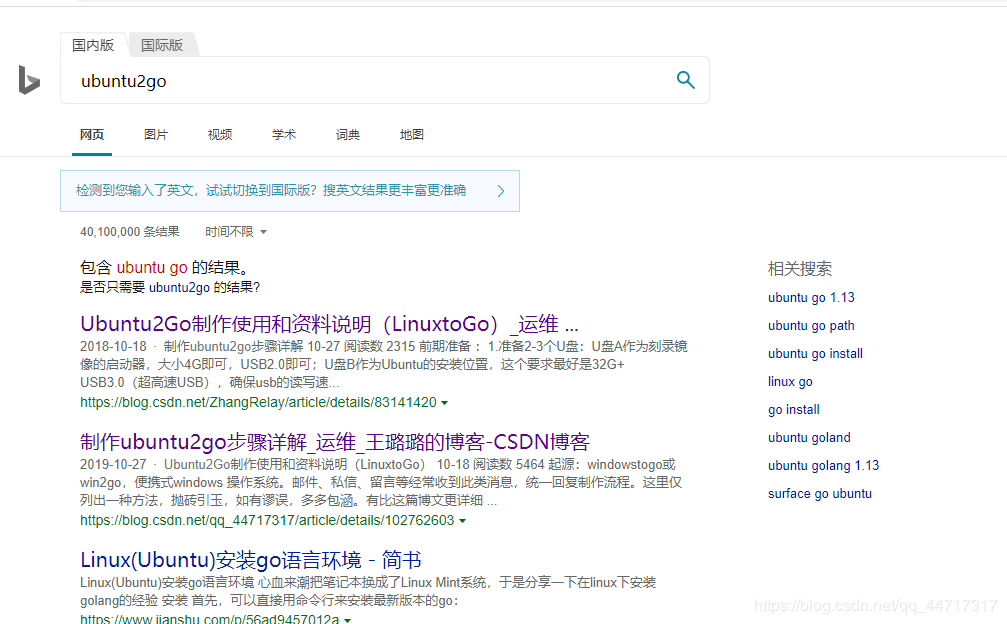
Task: Click the chevron arrow on the suggestion banner
Action: [x=501, y=191]
